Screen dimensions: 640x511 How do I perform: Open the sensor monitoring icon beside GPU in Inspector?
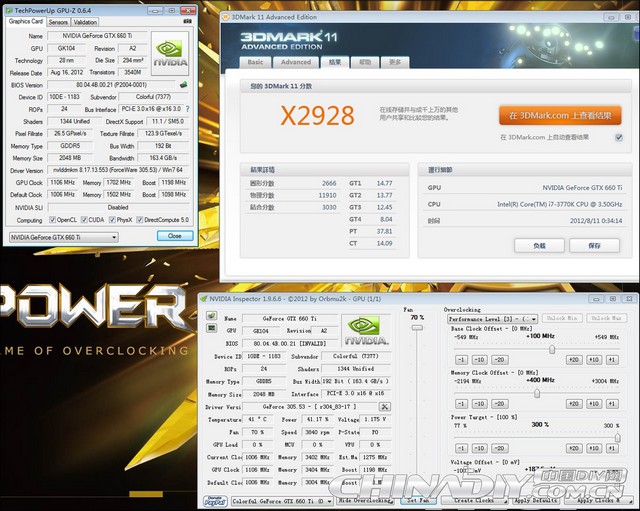coord(211,328)
